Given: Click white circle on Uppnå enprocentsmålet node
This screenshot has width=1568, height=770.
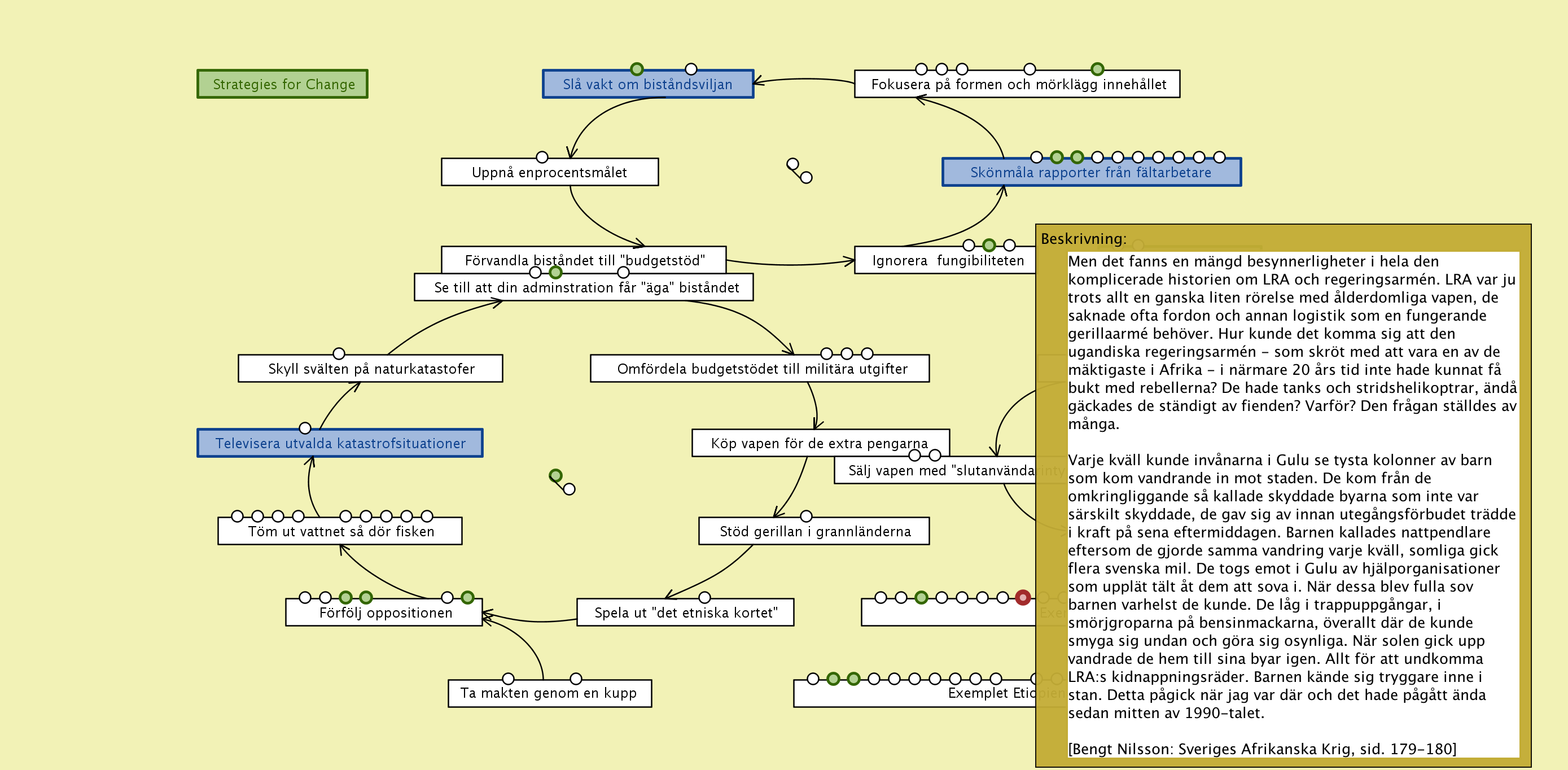Looking at the screenshot, I should coord(542,157).
